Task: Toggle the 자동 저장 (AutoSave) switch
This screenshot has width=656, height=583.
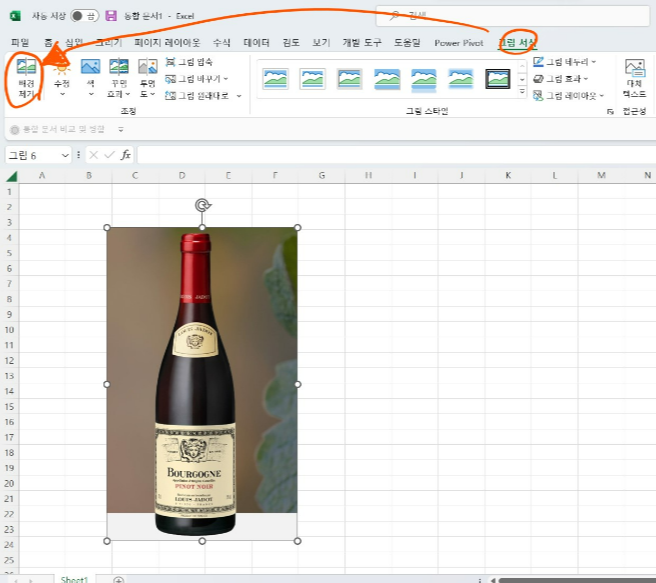Action: 84,16
